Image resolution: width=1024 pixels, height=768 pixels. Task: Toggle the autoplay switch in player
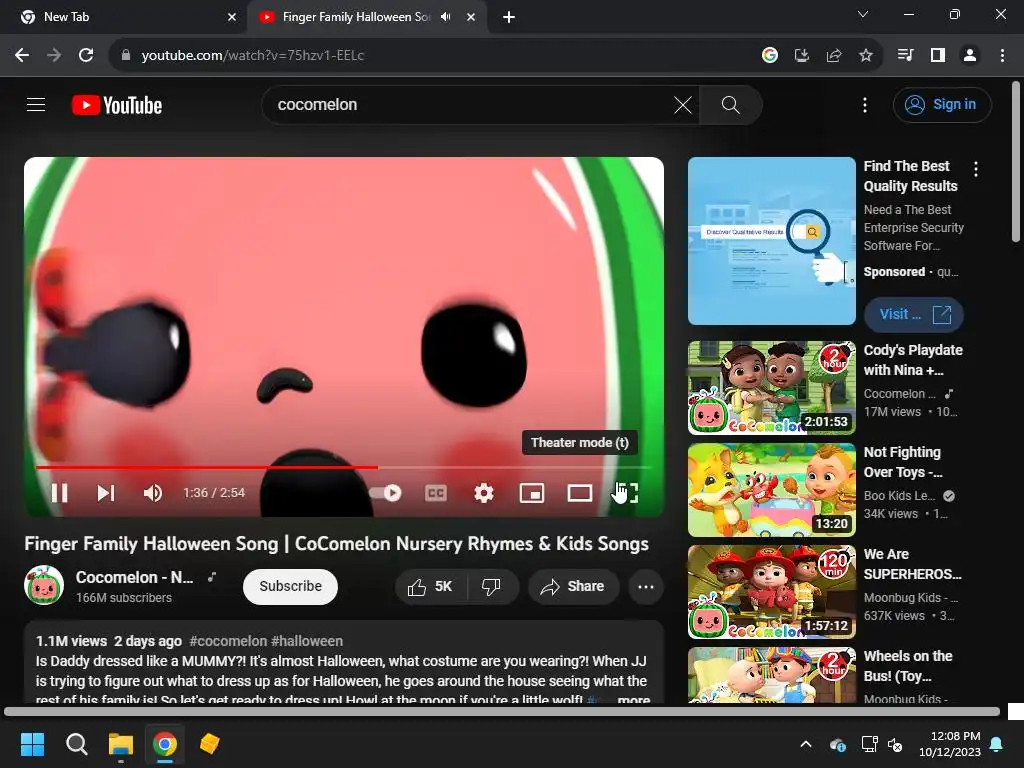pos(385,493)
